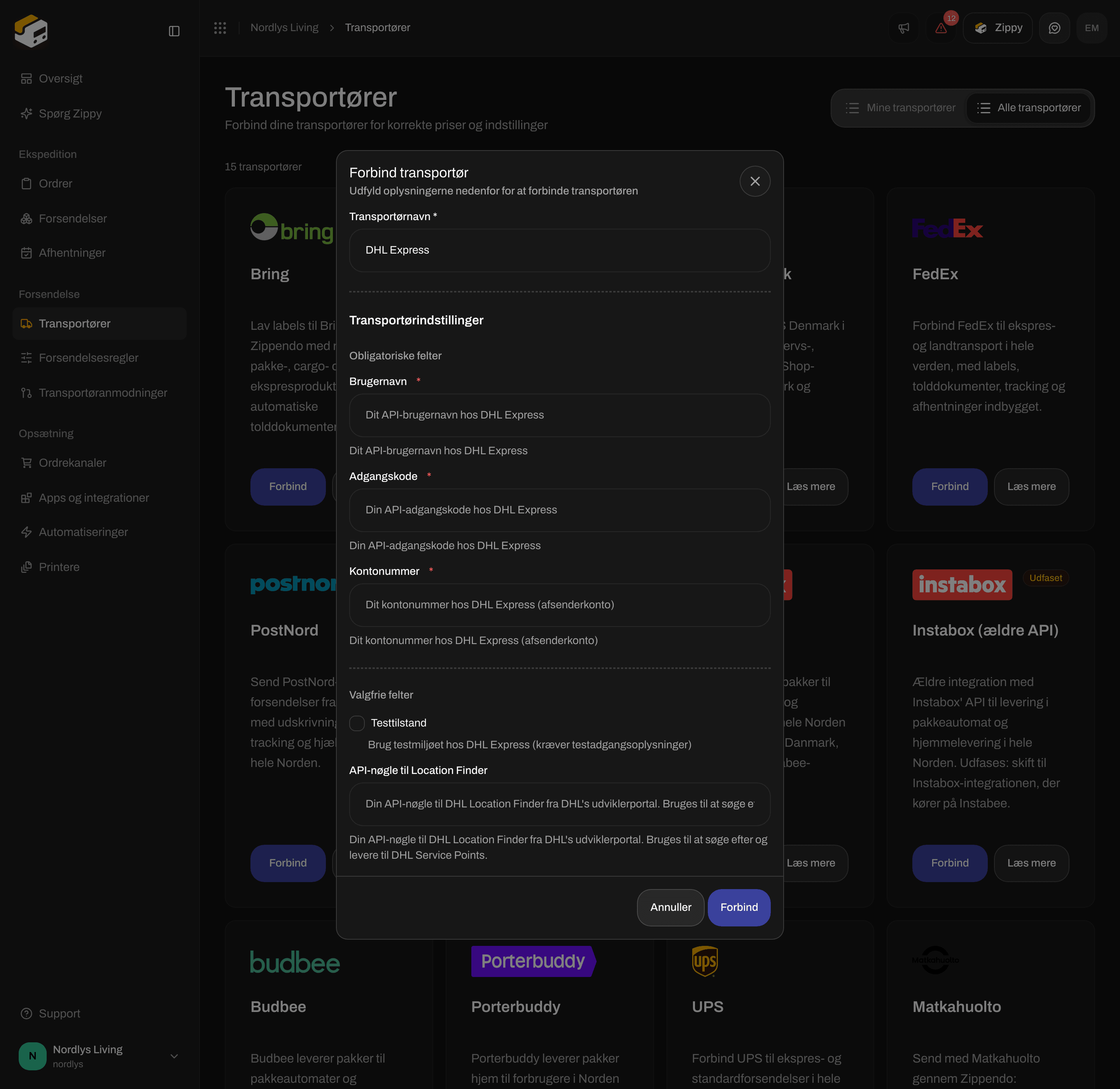Click Annuller in the dialog
Screen dimensions: 1120x1089
[670, 907]
